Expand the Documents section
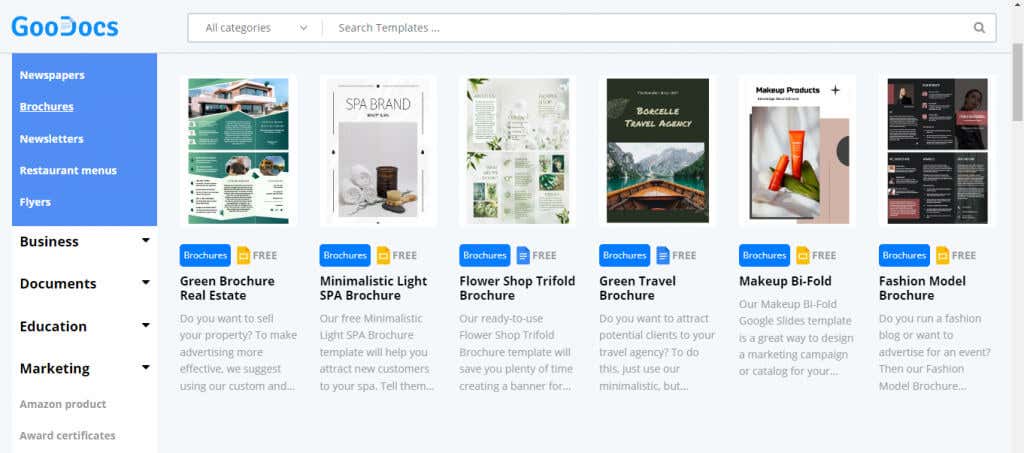Screen dimensions: 1024x453 tap(146, 283)
